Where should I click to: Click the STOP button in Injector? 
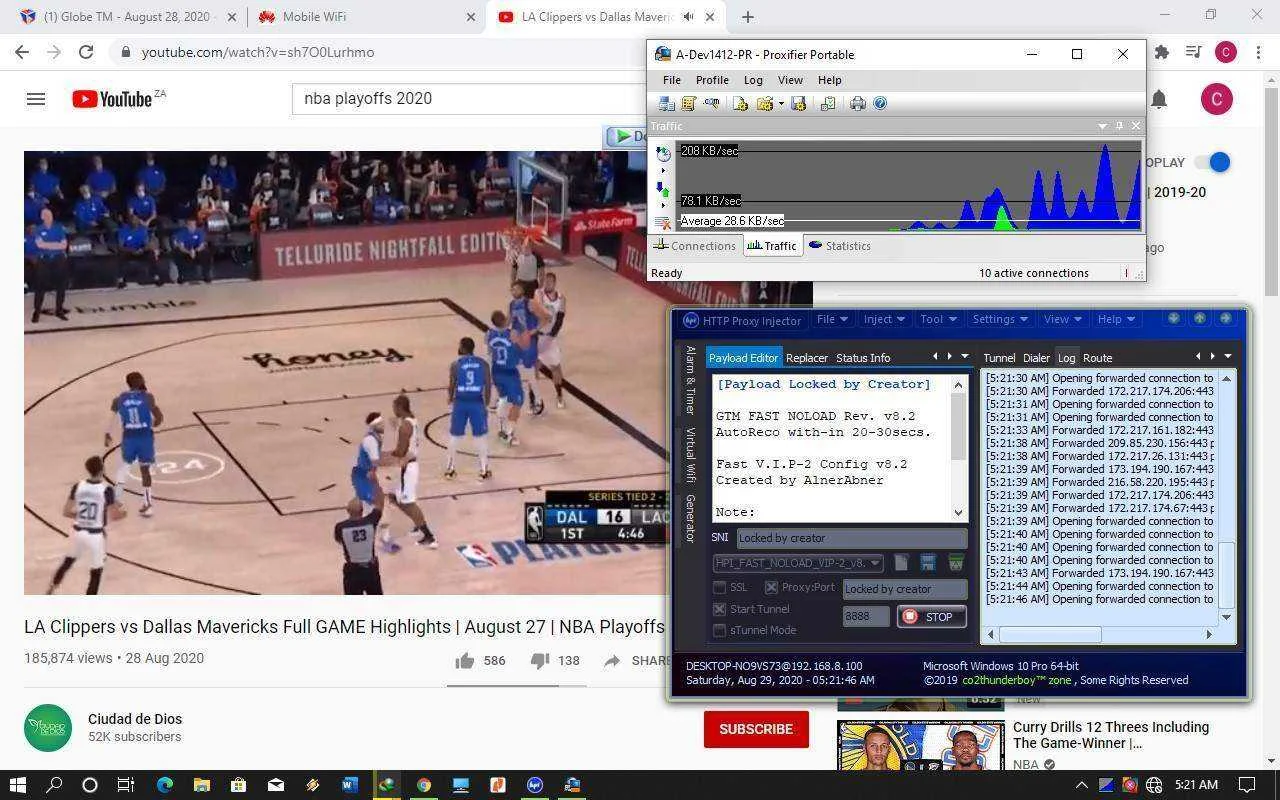(x=931, y=616)
